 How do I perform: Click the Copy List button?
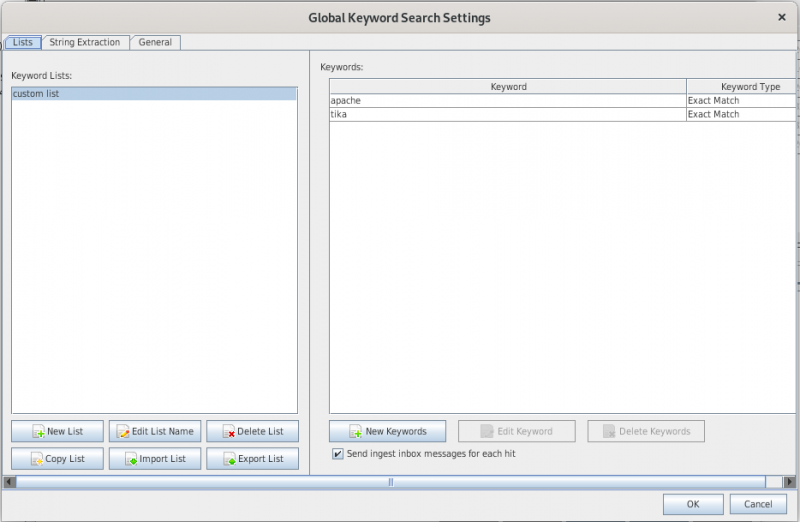[x=57, y=459]
